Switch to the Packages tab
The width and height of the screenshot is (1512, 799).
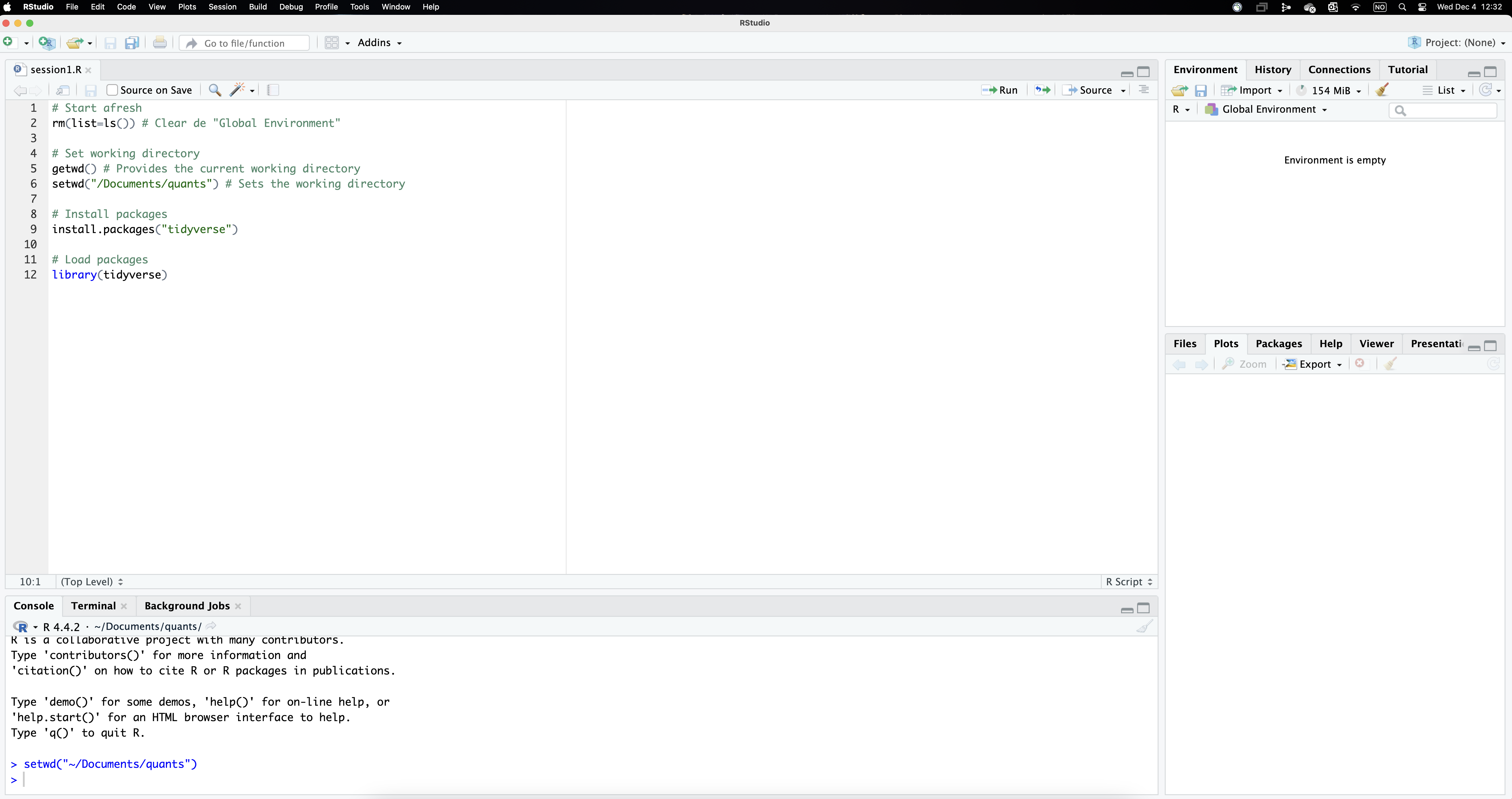(1278, 344)
